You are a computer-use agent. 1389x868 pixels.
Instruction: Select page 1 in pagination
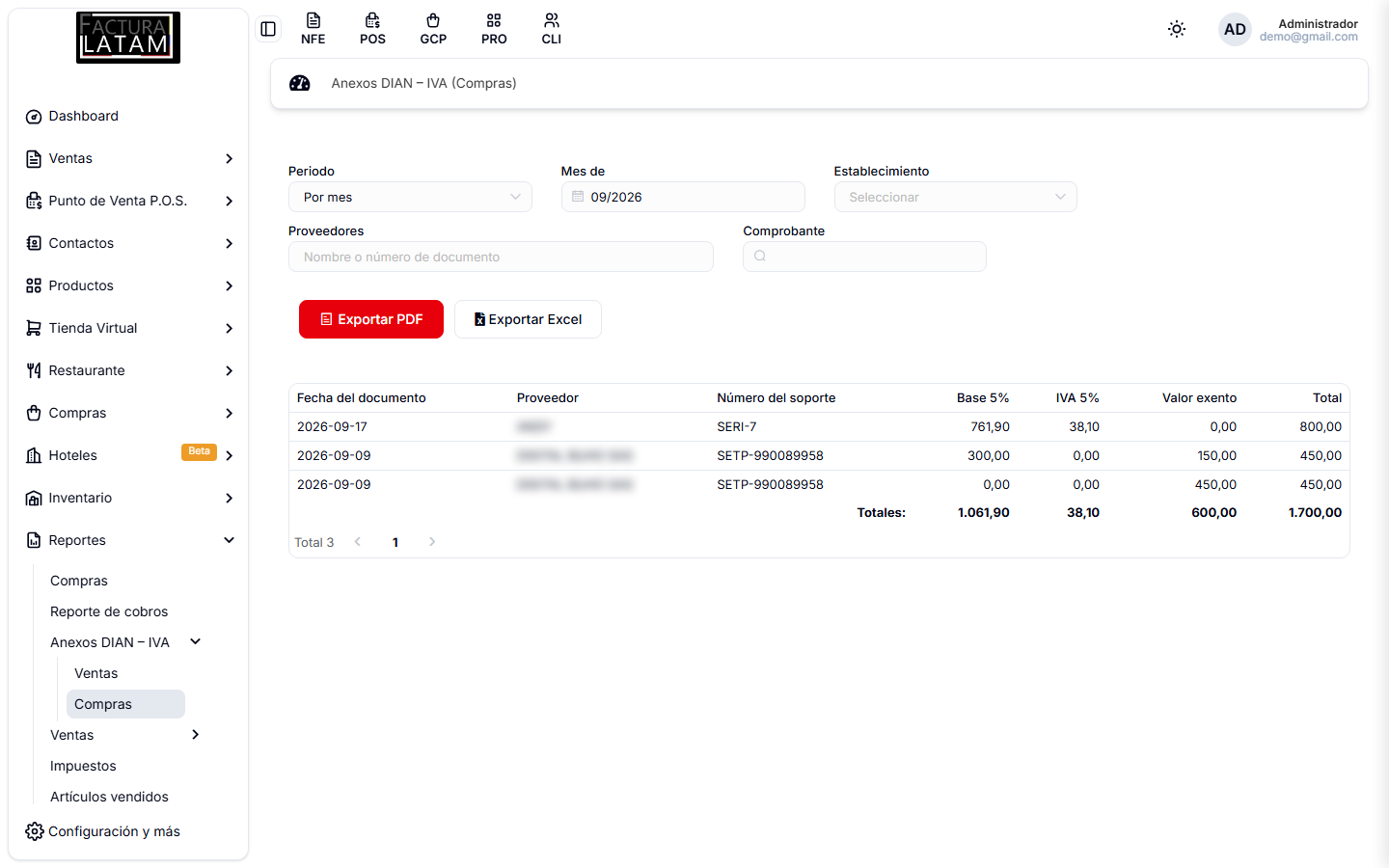tap(395, 542)
